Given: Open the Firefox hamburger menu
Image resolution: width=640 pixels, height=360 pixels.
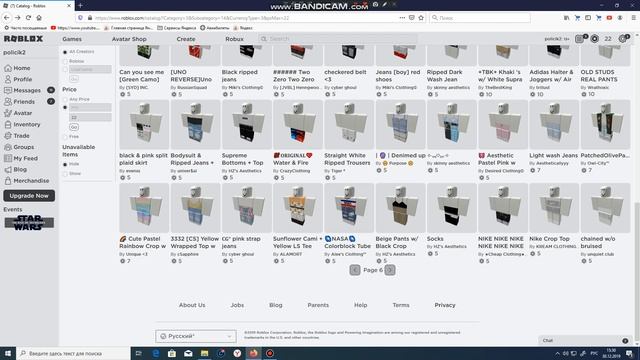Looking at the screenshot, I should point(633,18).
